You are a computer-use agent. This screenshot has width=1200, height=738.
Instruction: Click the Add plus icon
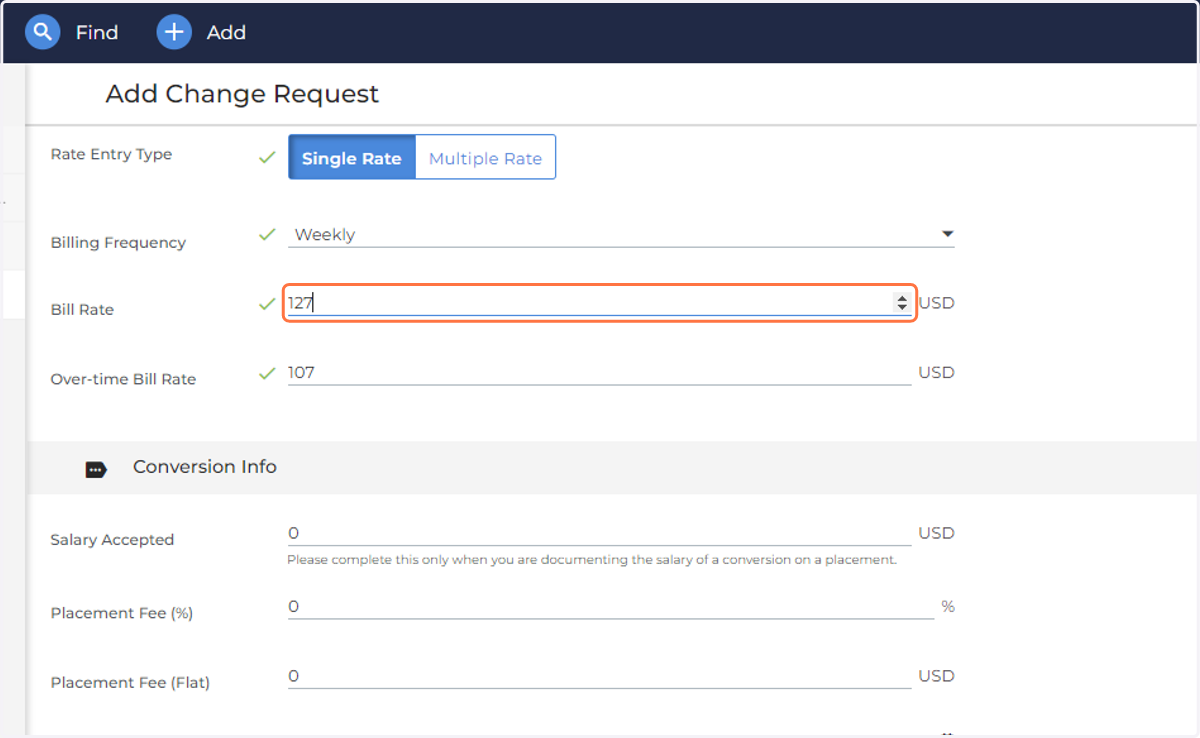(x=174, y=32)
